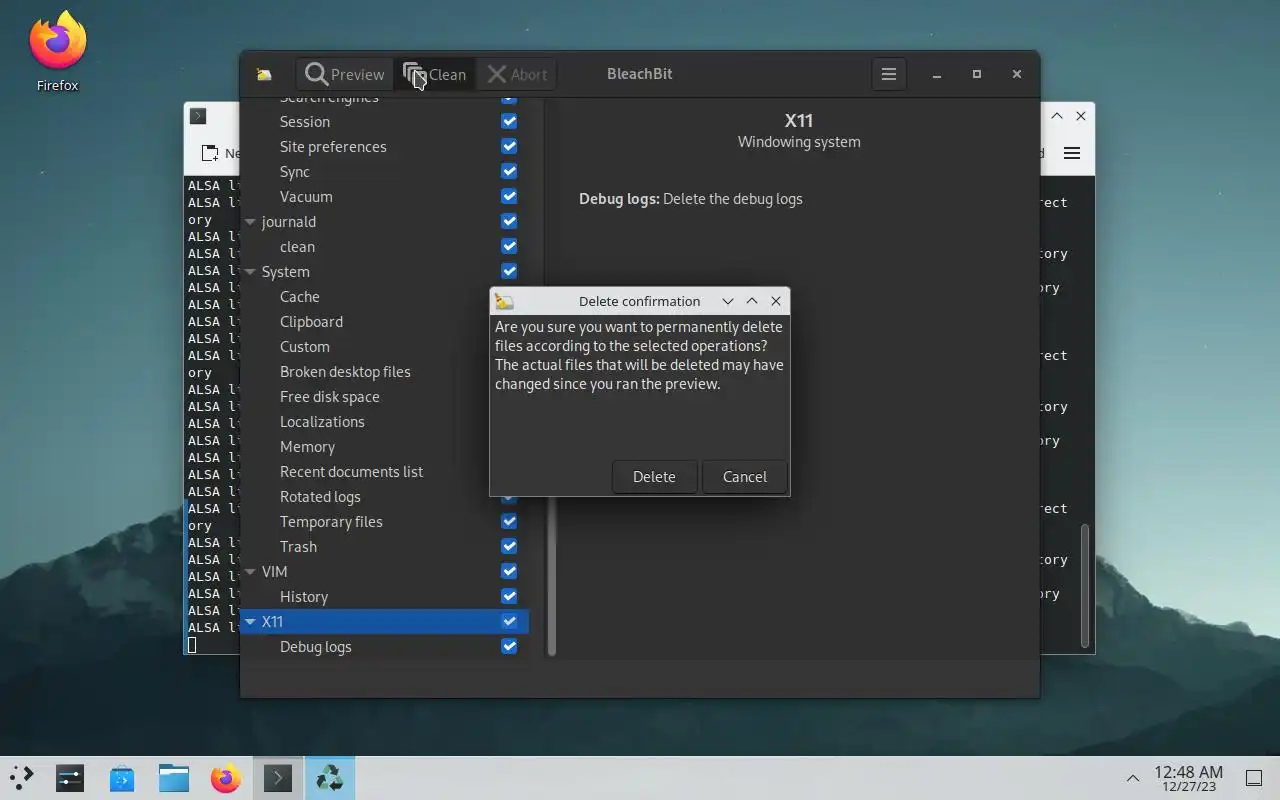Viewport: 1280px width, 800px height.
Task: Select the Site preferences tree item
Action: click(333, 146)
